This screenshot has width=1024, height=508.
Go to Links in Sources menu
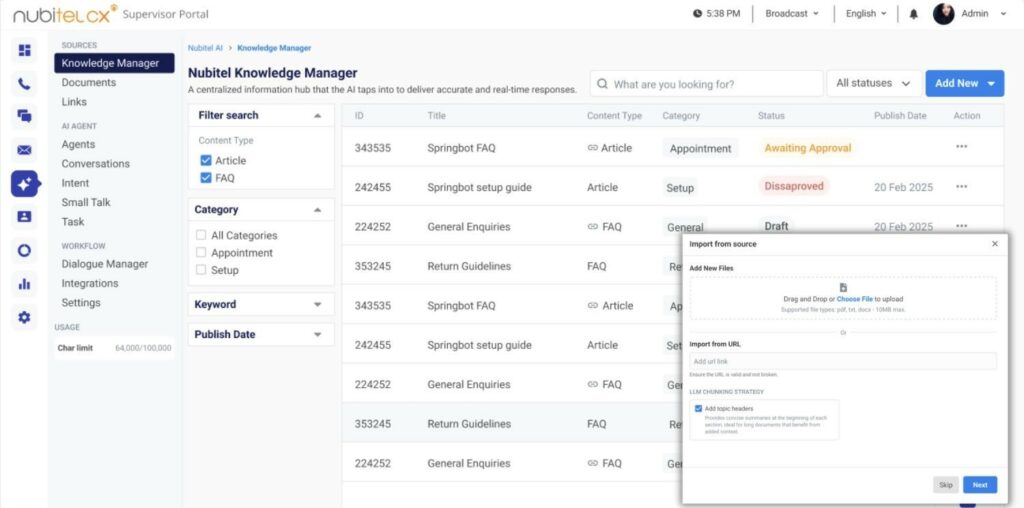[x=74, y=102]
